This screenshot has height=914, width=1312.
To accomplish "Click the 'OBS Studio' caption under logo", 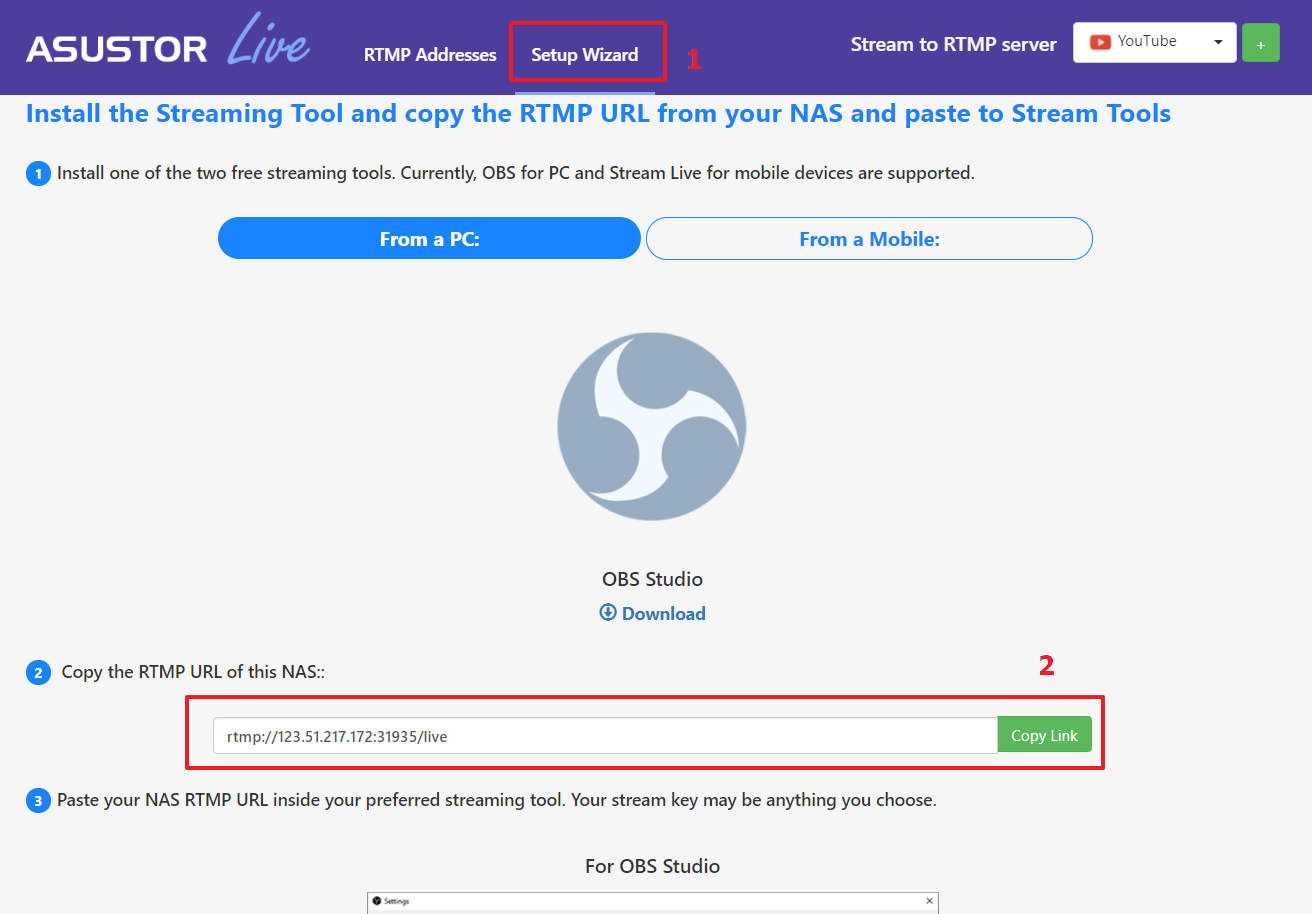I will (652, 579).
